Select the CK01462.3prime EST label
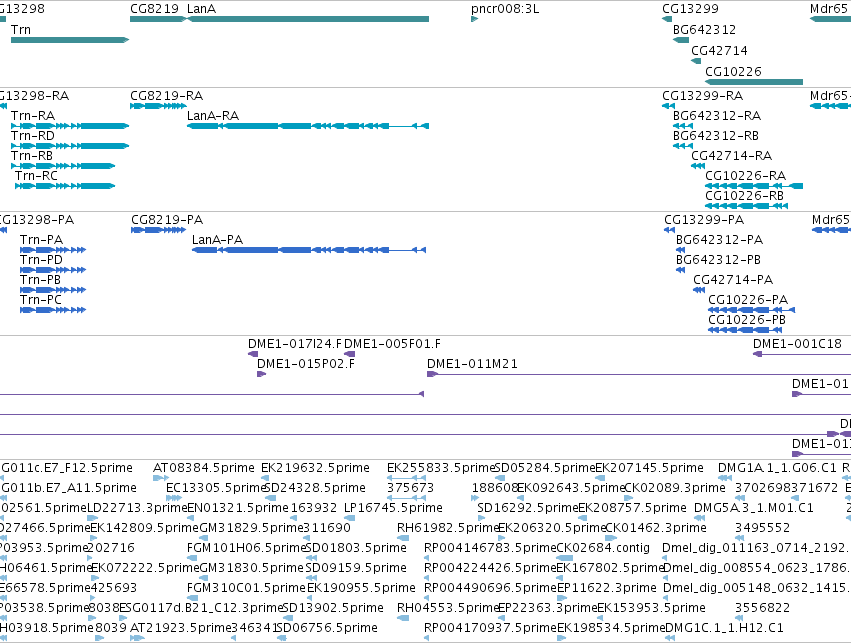The width and height of the screenshot is (851, 643). coord(656,528)
